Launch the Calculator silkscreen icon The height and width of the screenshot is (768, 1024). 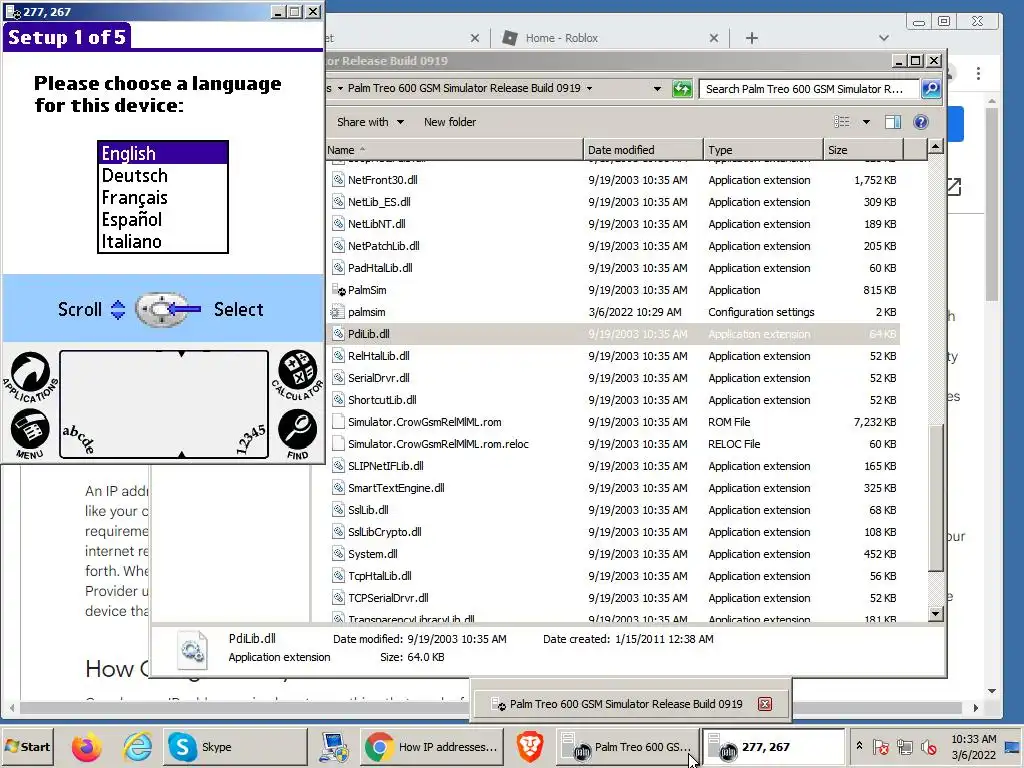tap(297, 375)
